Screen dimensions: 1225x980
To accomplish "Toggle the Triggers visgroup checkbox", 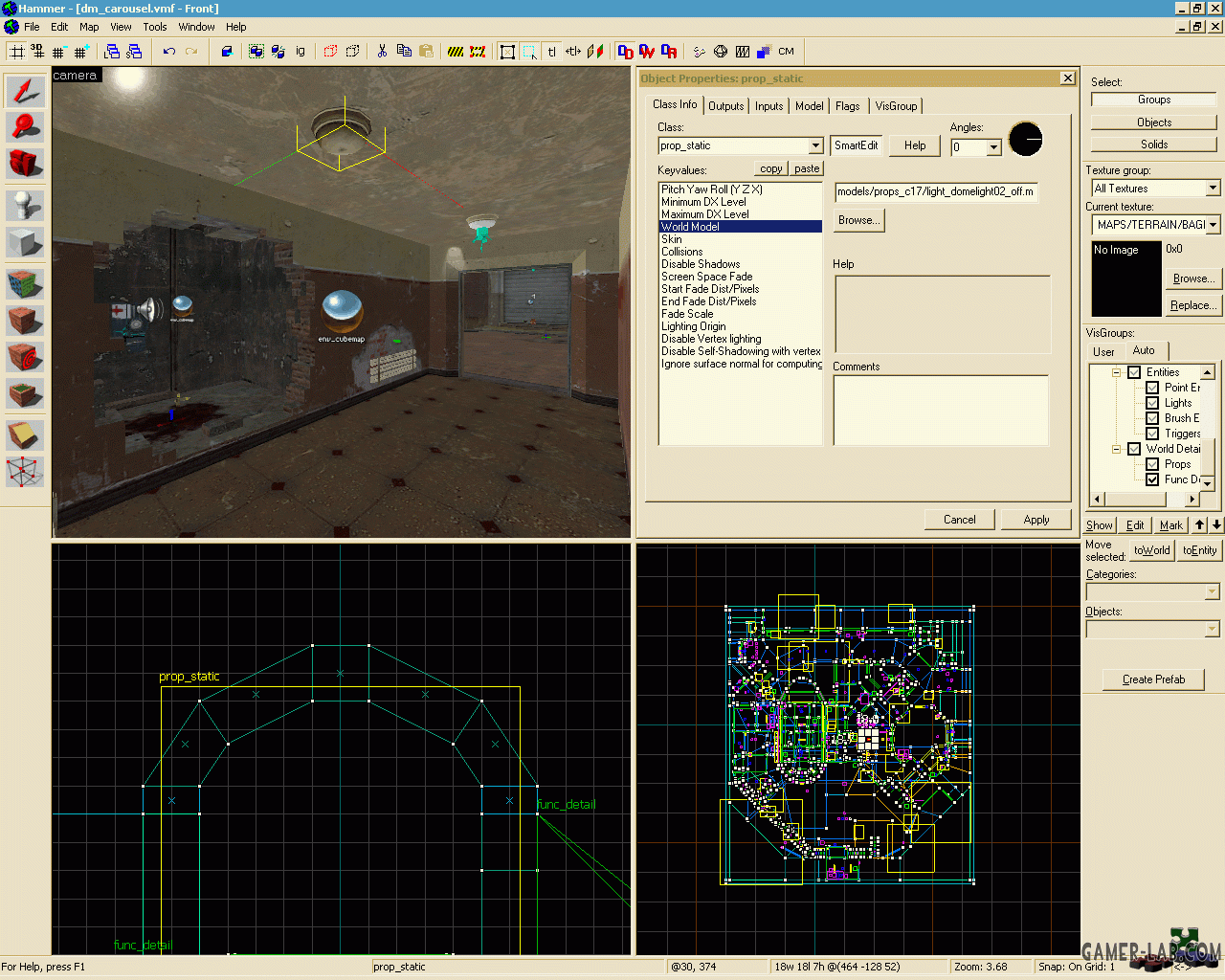I will 1152,434.
